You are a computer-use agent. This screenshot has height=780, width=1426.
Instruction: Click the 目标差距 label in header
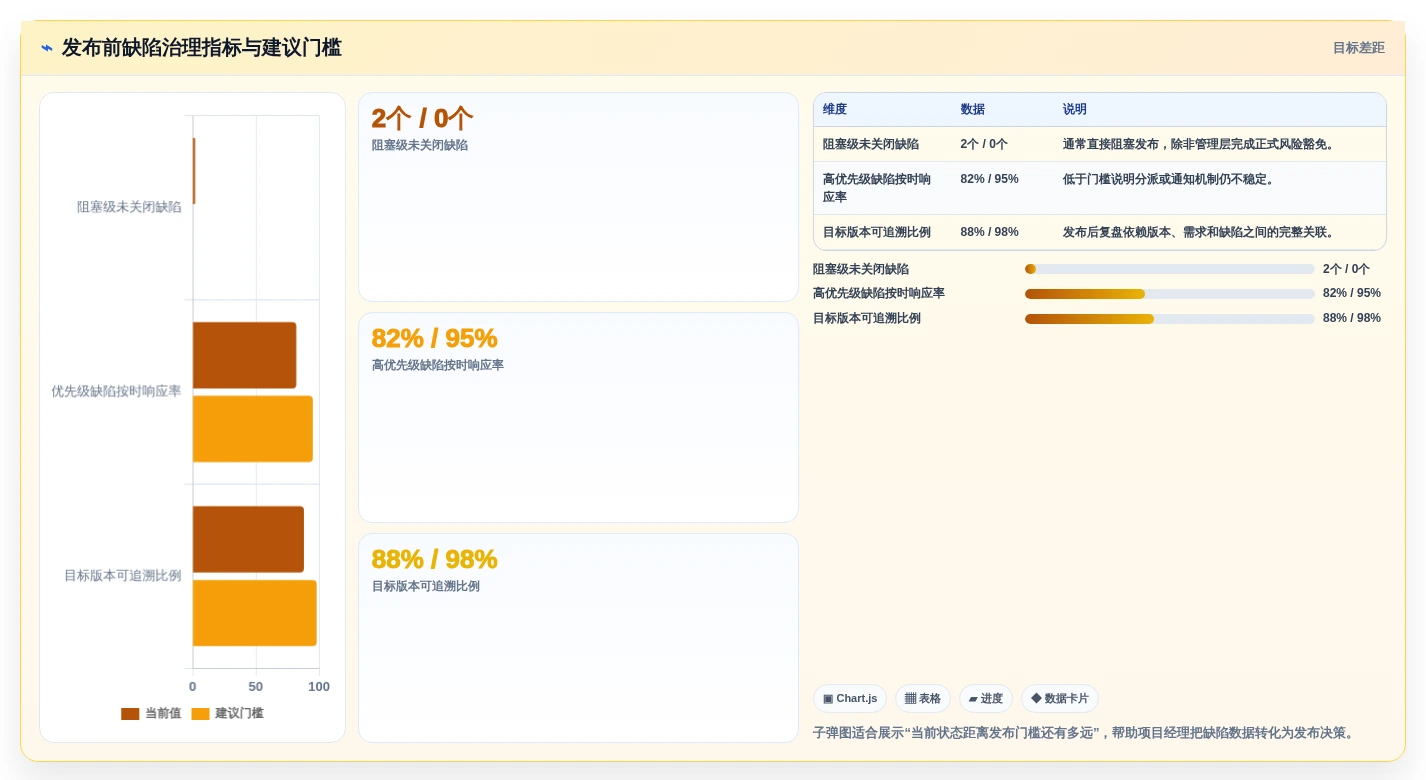pos(1358,48)
